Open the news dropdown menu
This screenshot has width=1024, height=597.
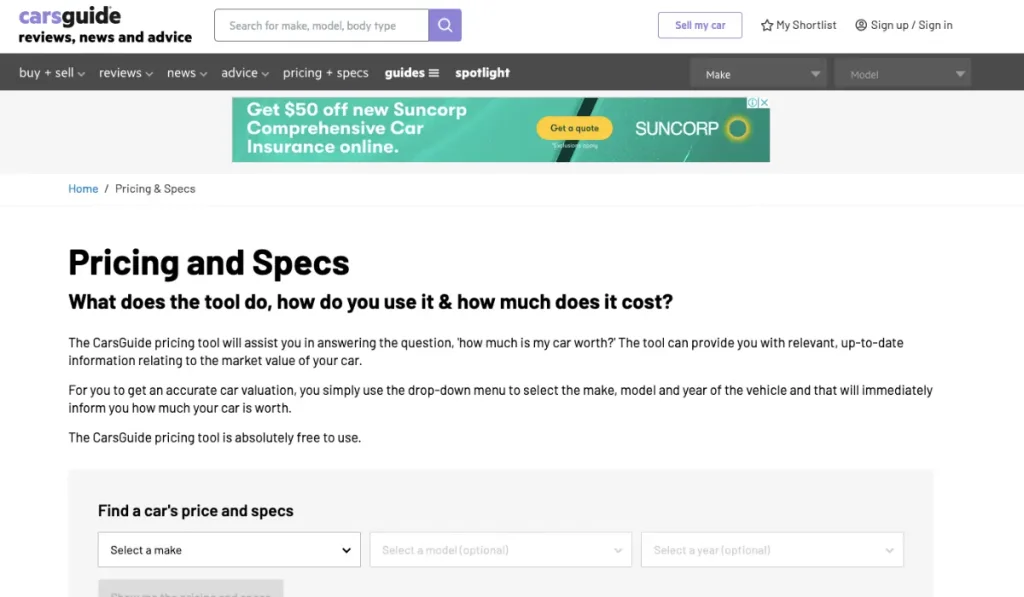pyautogui.click(x=187, y=73)
